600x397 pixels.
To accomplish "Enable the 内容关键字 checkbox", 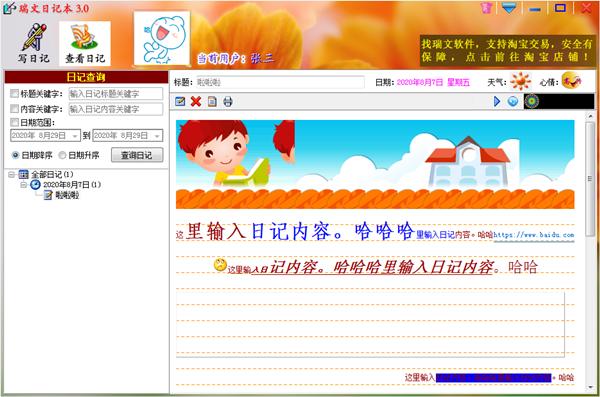I will 14,109.
